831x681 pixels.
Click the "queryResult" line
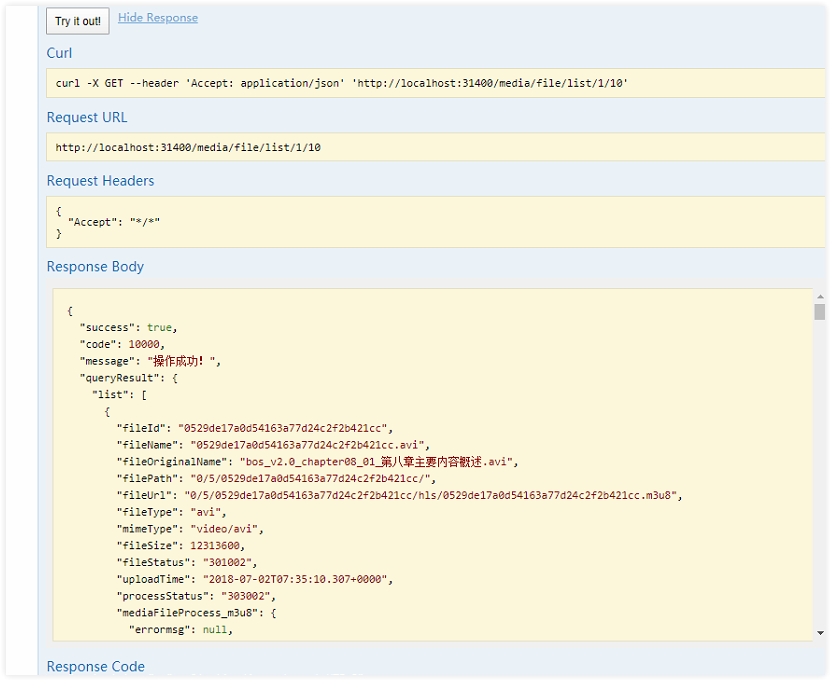pyautogui.click(x=128, y=378)
